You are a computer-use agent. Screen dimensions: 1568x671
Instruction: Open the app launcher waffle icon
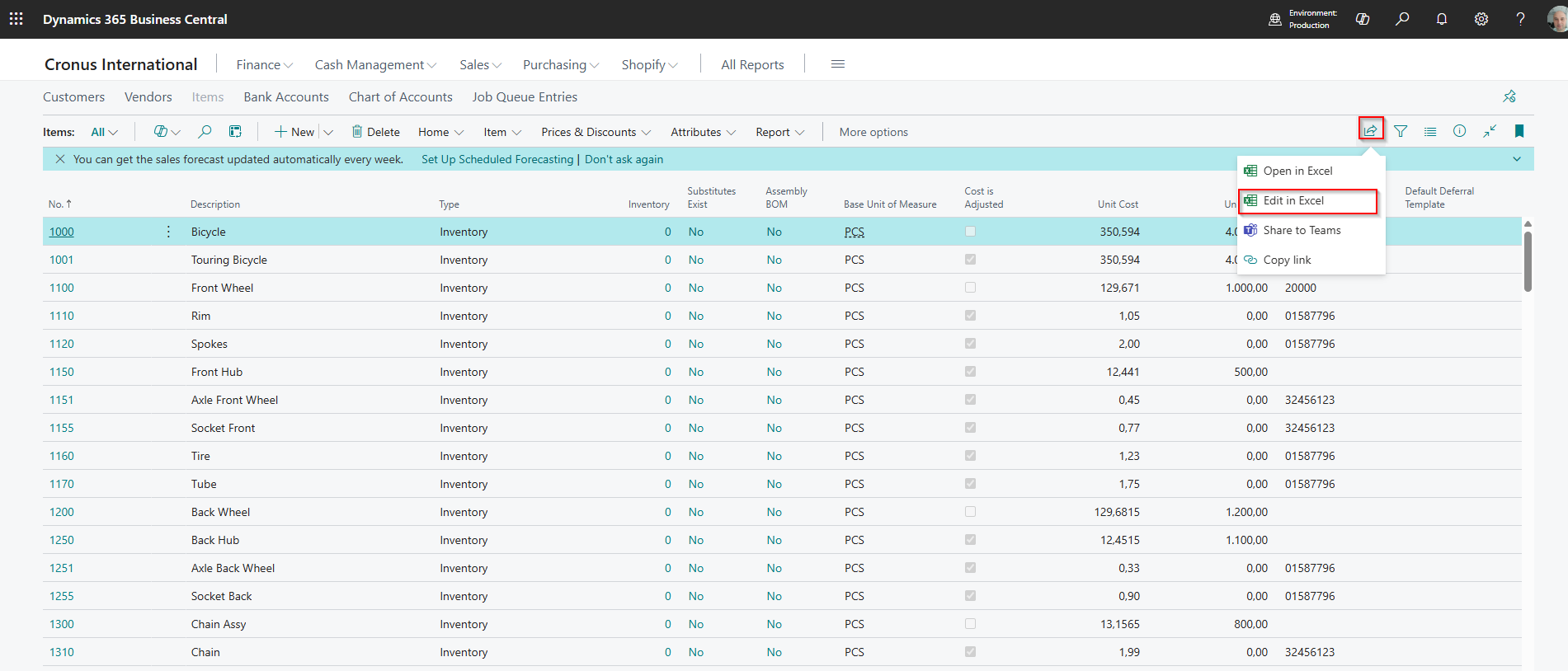tap(16, 18)
